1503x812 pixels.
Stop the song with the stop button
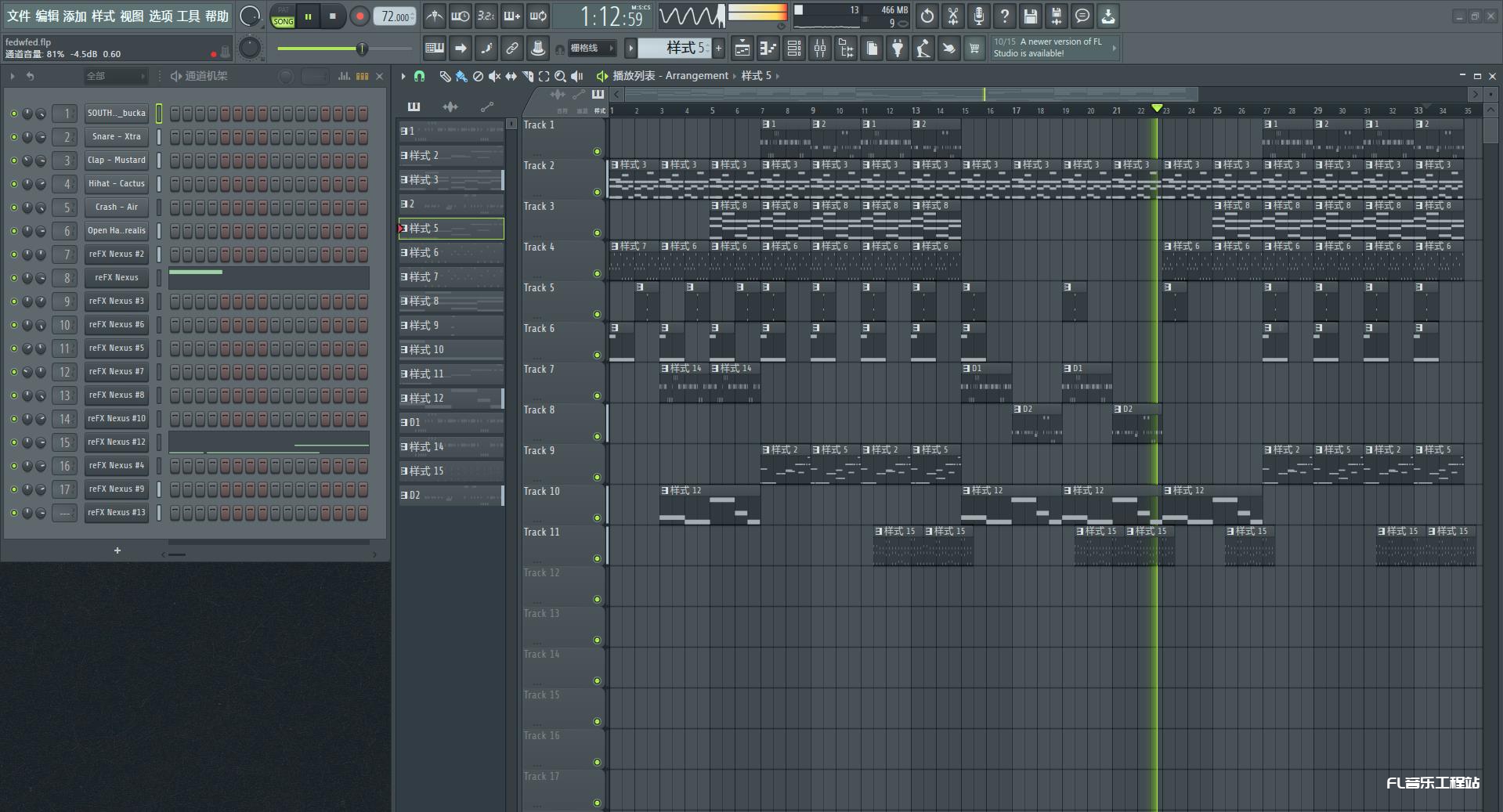(333, 16)
